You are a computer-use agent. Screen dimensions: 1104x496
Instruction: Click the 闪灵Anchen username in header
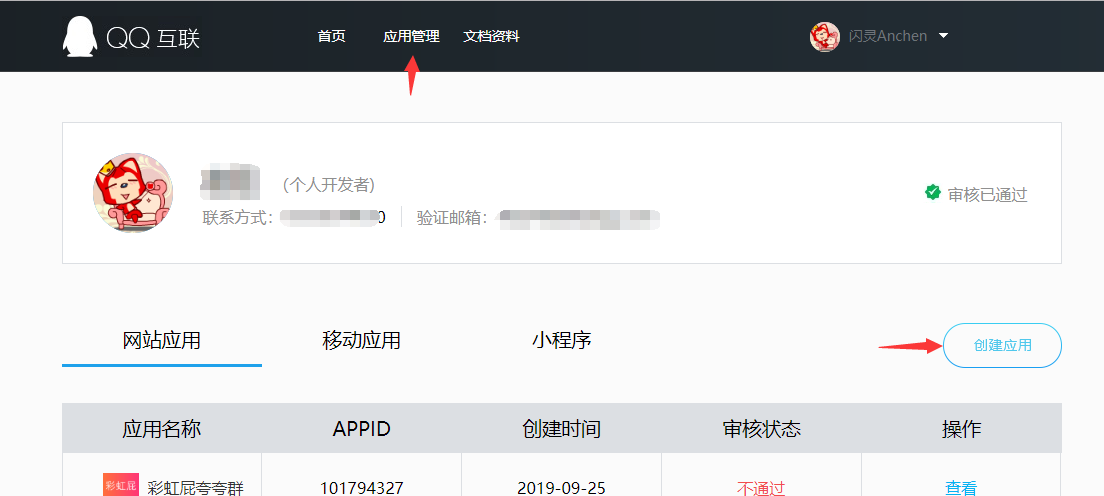(887, 37)
